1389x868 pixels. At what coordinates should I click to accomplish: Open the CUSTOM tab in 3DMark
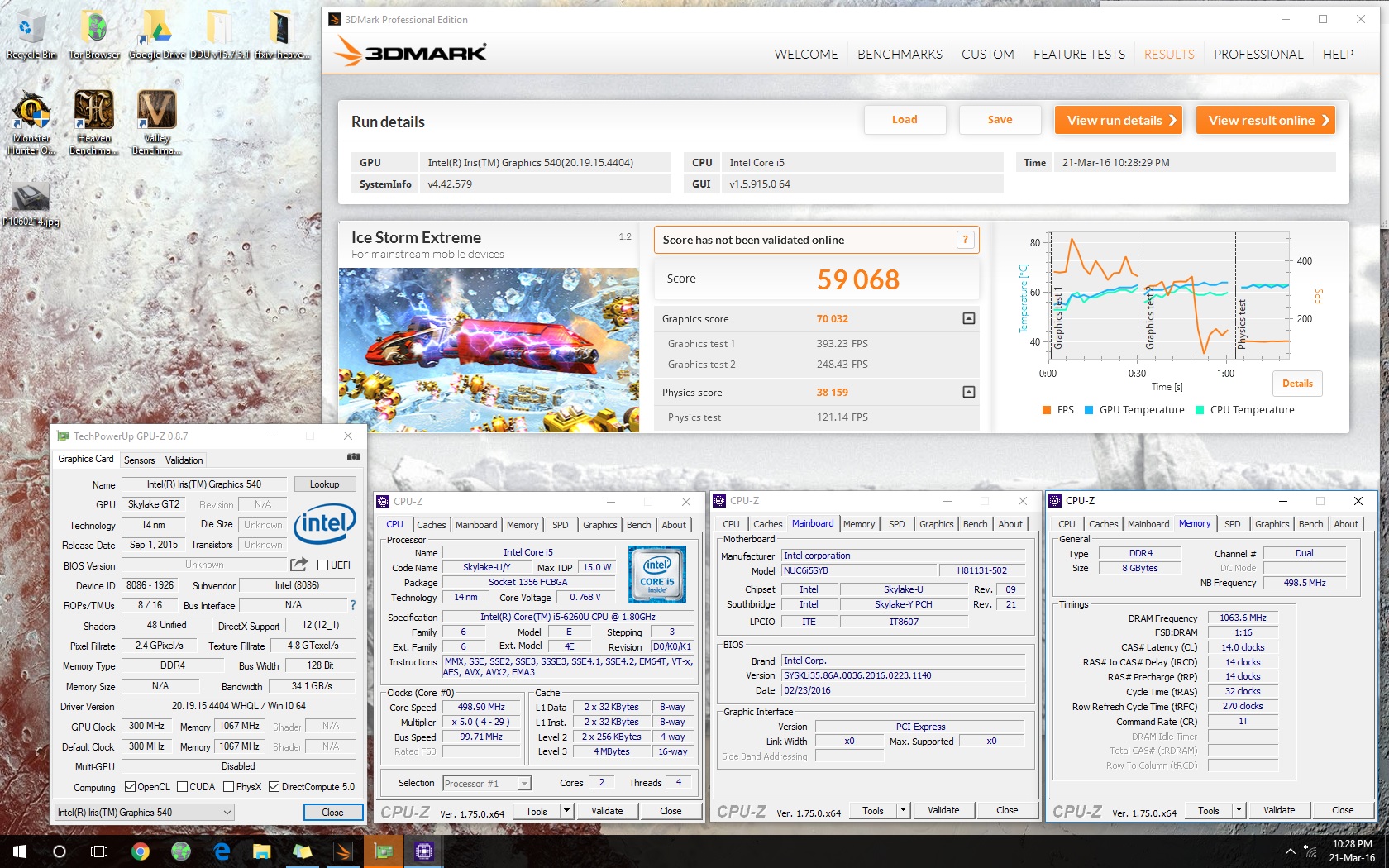pos(987,55)
